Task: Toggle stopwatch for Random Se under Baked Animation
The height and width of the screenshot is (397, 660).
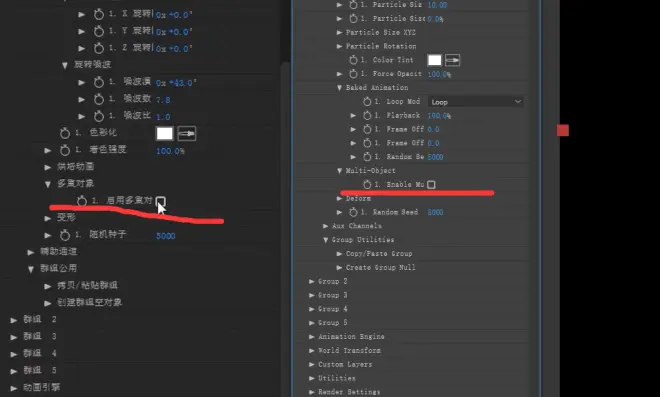Action: pos(367,157)
